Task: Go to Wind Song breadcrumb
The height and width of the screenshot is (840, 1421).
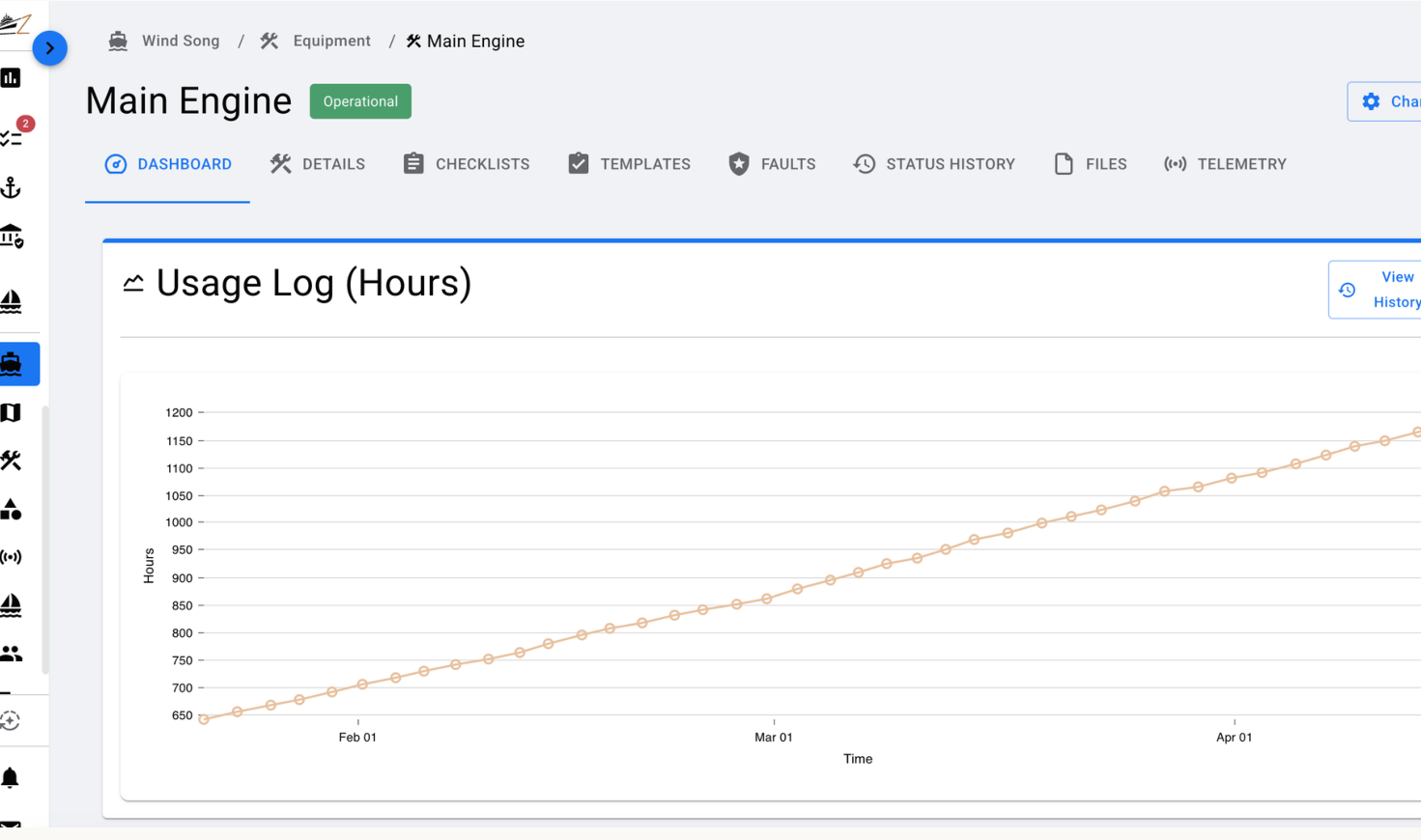Action: [181, 41]
